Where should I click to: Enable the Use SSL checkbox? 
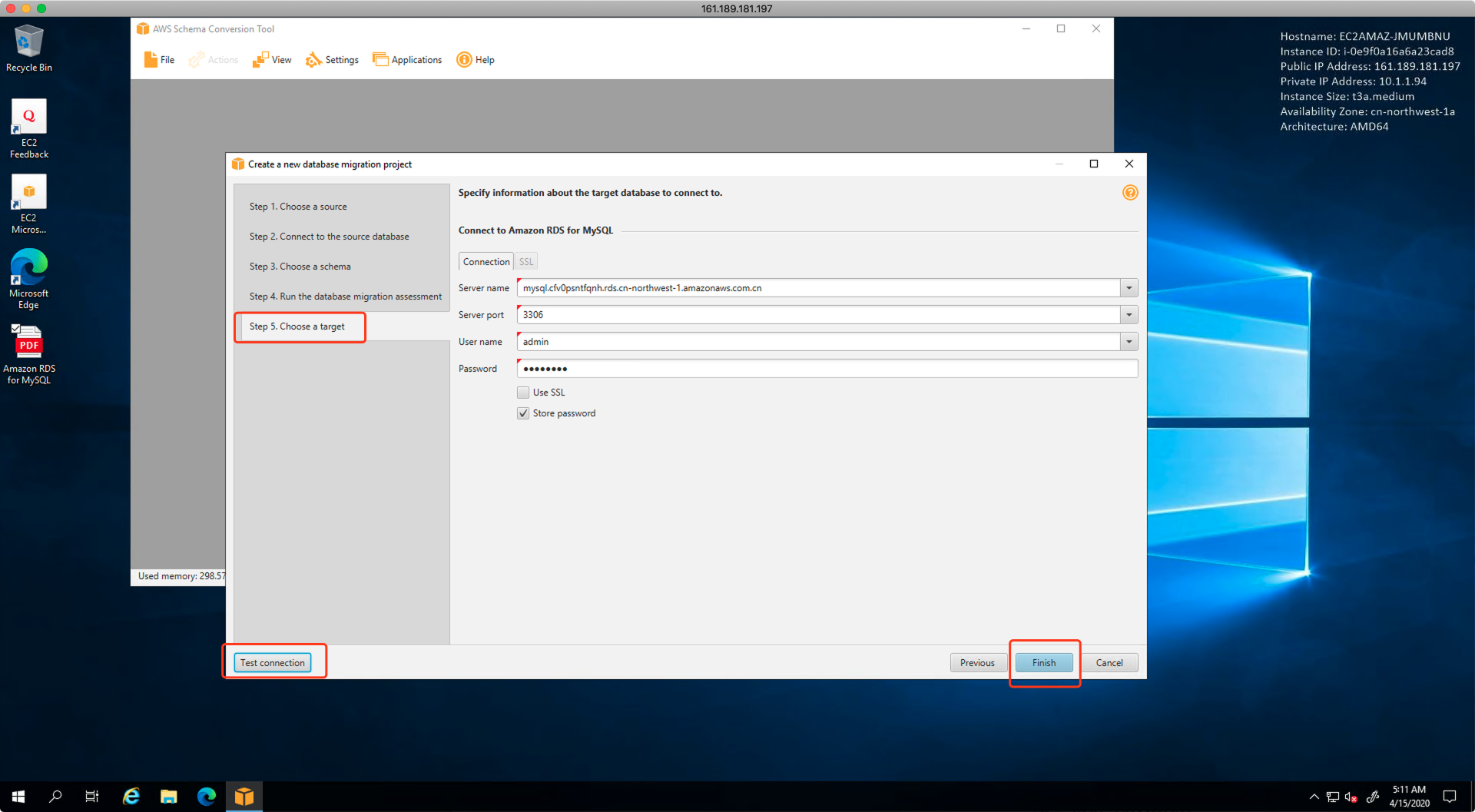[523, 393]
